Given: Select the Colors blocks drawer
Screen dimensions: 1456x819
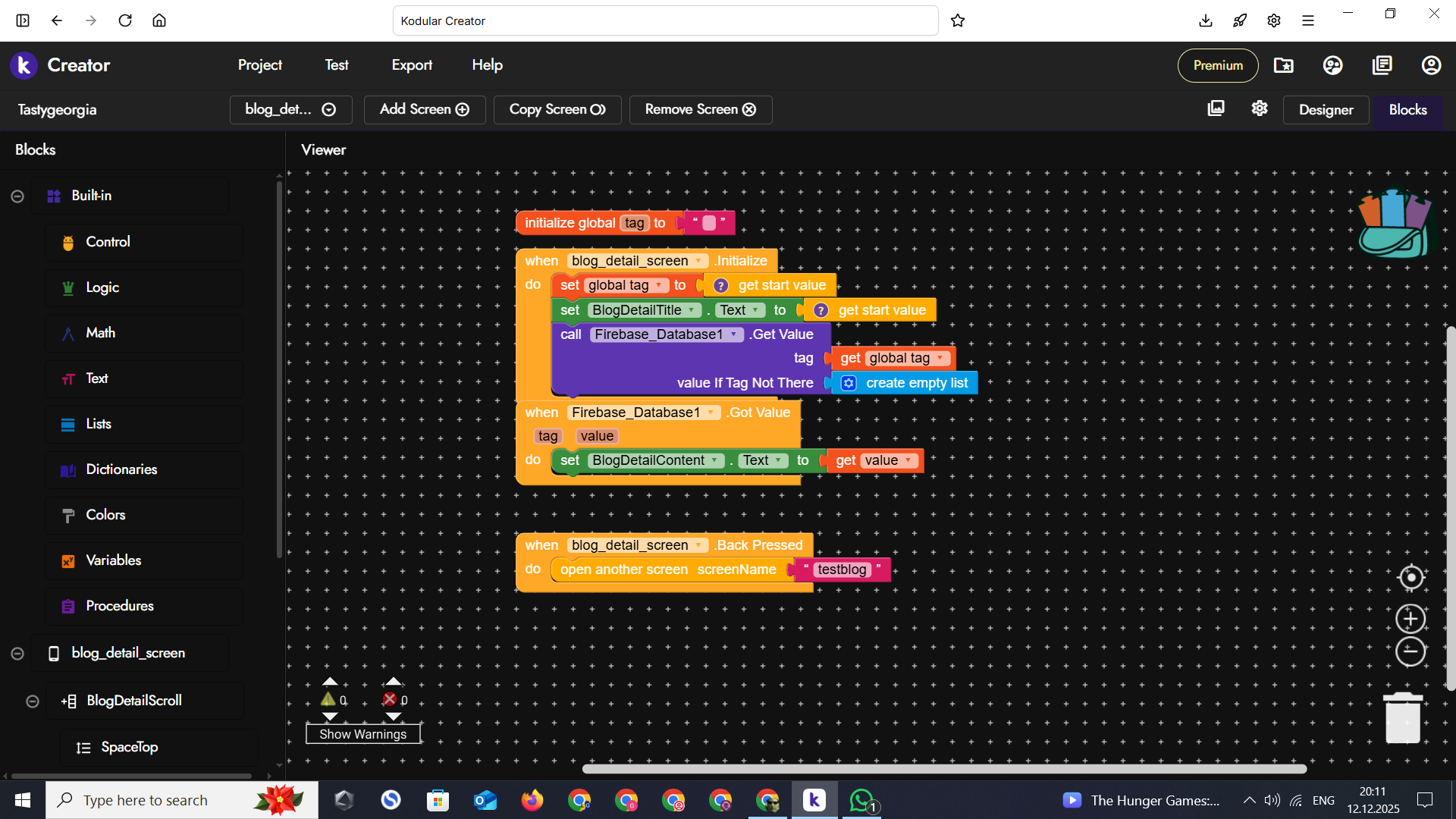Looking at the screenshot, I should 105,515.
